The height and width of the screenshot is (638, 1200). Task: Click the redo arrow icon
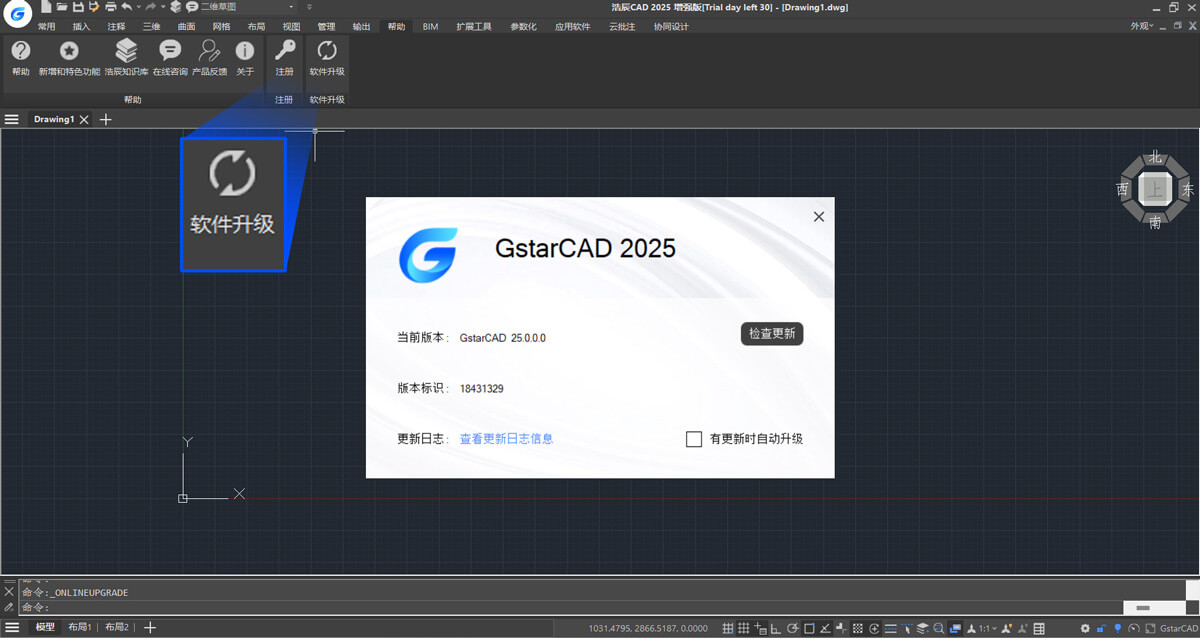click(x=151, y=6)
